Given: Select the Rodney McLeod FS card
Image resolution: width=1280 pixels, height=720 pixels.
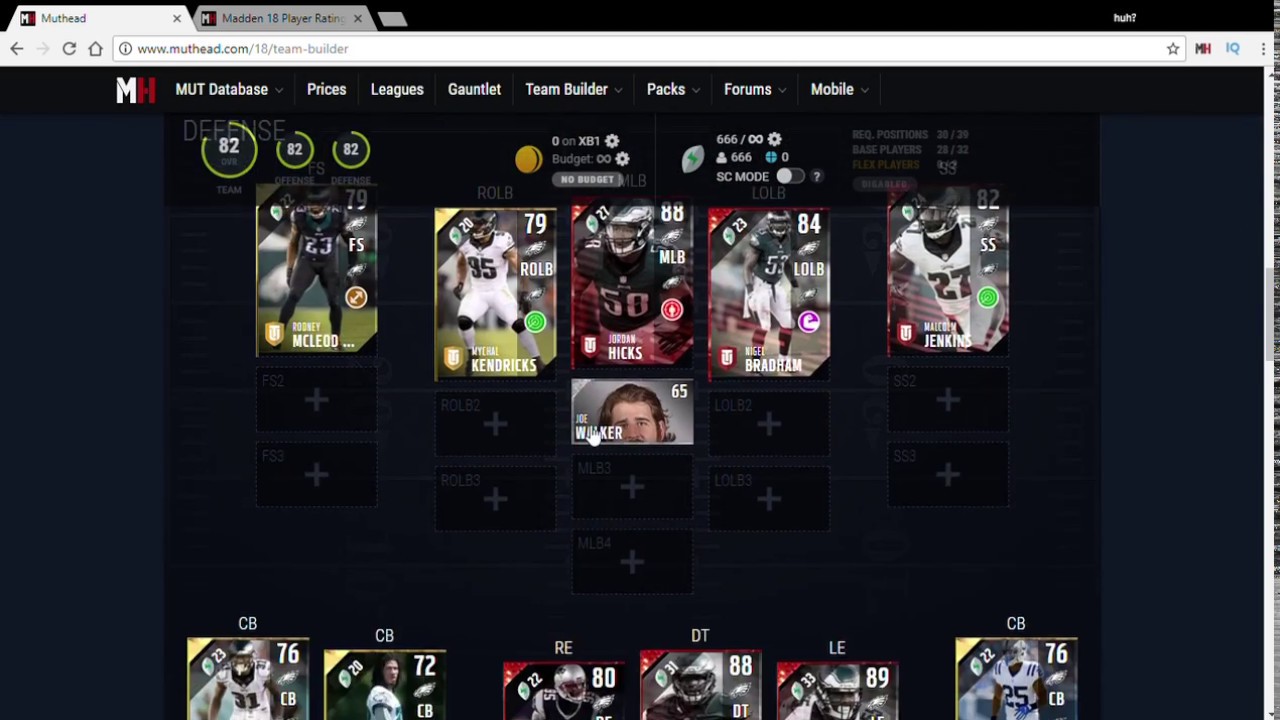Looking at the screenshot, I should pos(316,270).
